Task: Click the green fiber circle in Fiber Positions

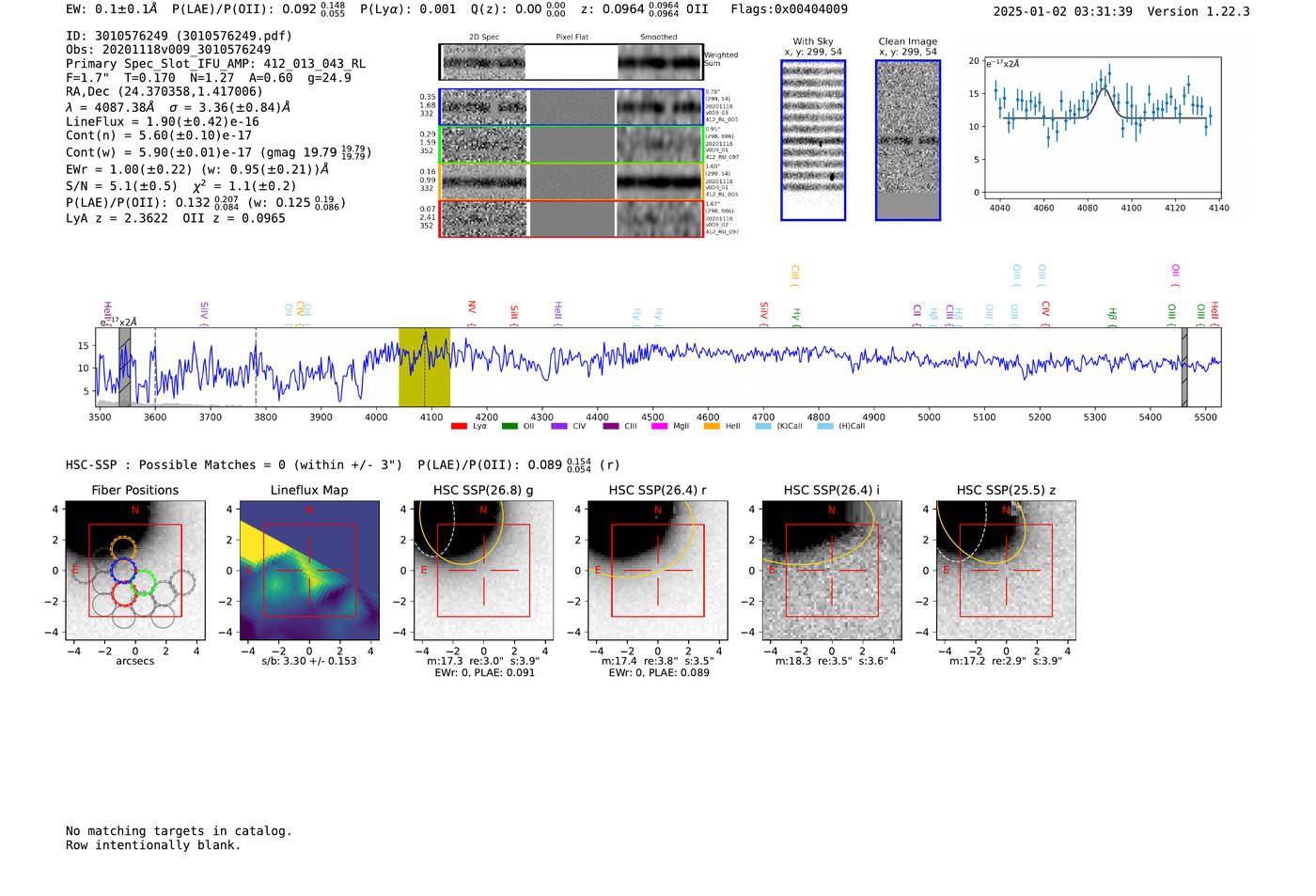Action: [x=144, y=584]
